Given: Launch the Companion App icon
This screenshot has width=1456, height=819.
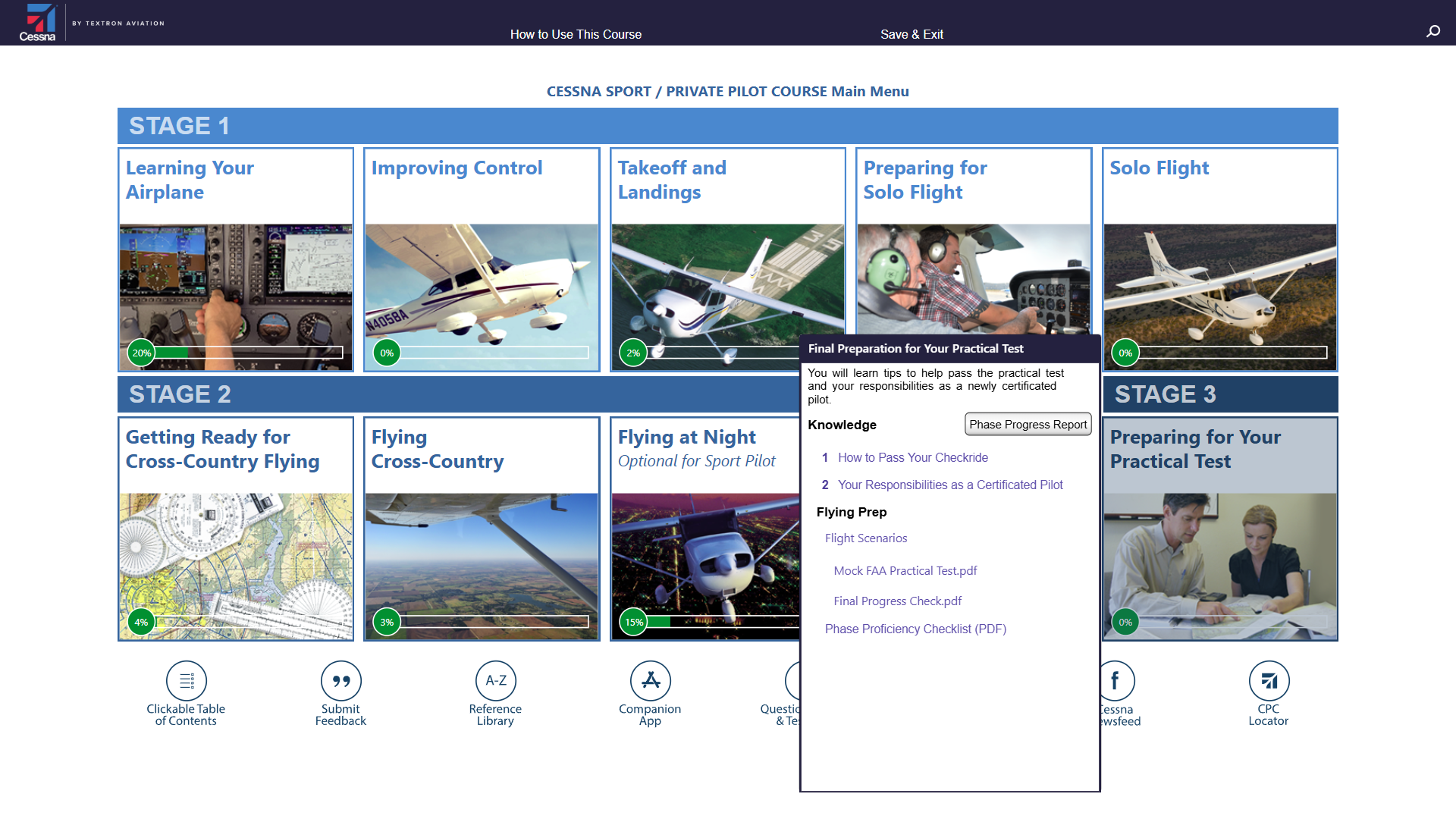Looking at the screenshot, I should 650,681.
